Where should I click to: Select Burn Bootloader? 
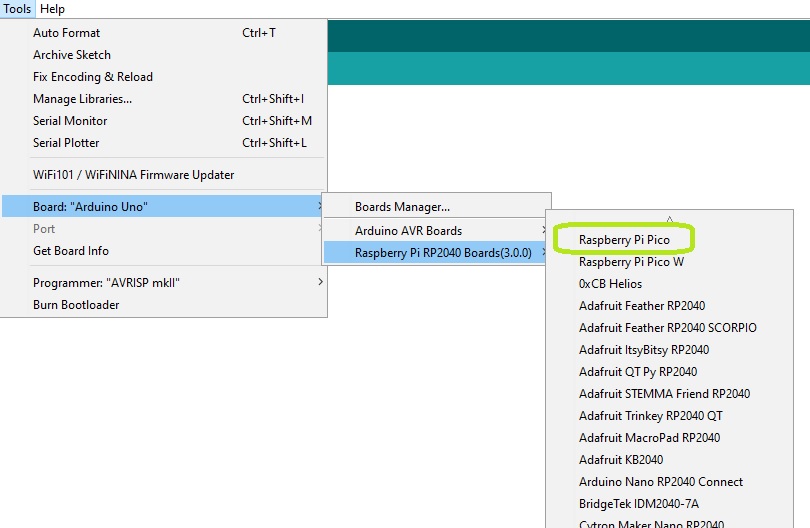click(x=76, y=305)
